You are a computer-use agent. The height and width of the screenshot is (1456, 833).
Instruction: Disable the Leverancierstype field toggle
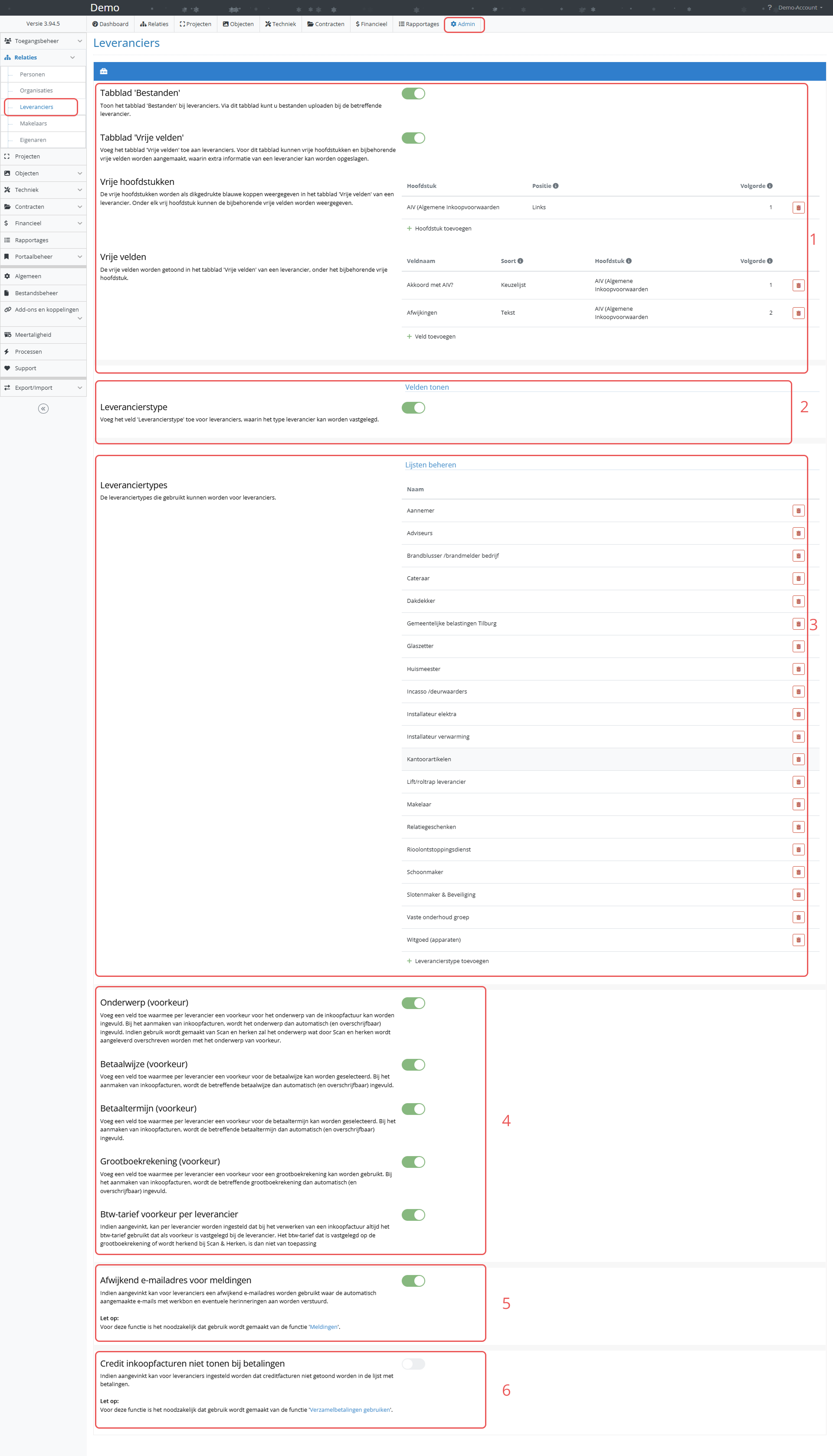click(x=413, y=408)
